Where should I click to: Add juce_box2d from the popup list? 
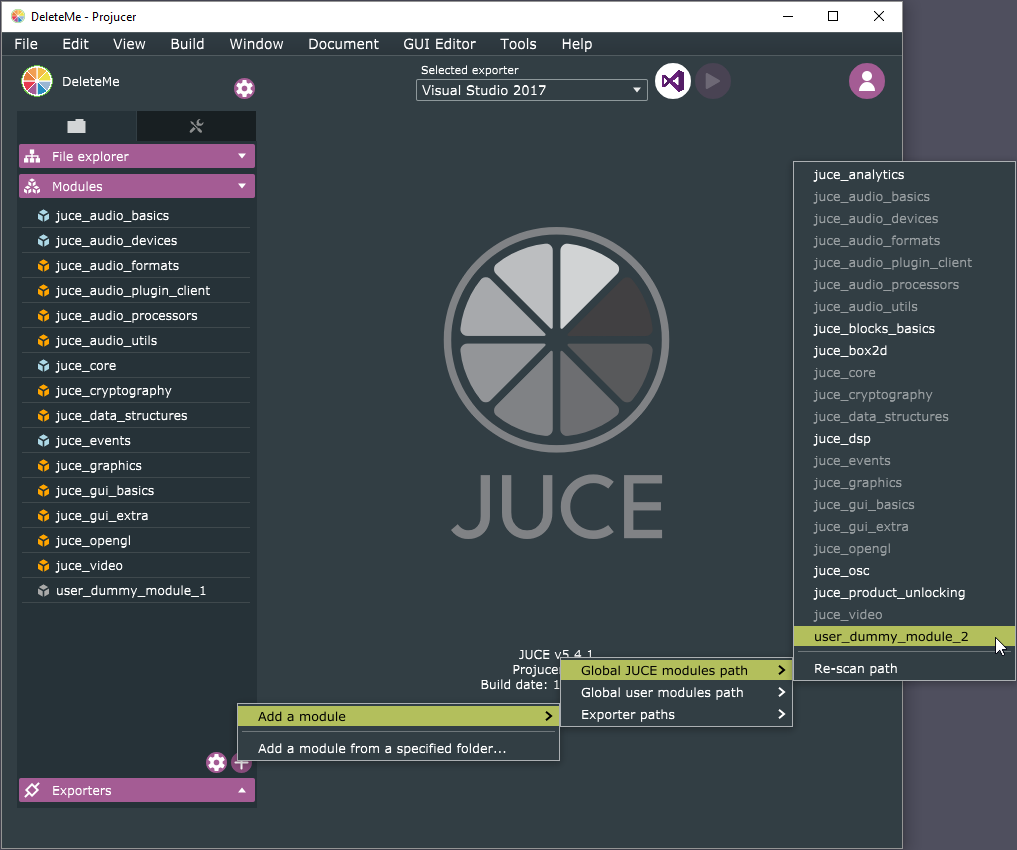click(904, 351)
